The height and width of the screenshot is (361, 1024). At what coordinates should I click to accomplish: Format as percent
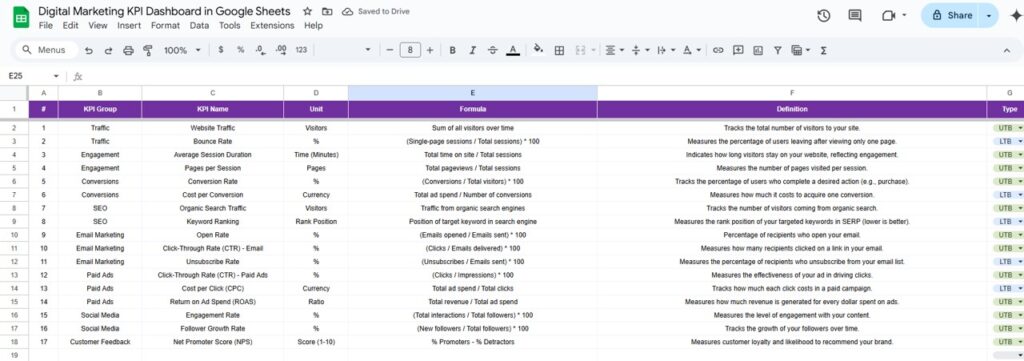(x=240, y=50)
